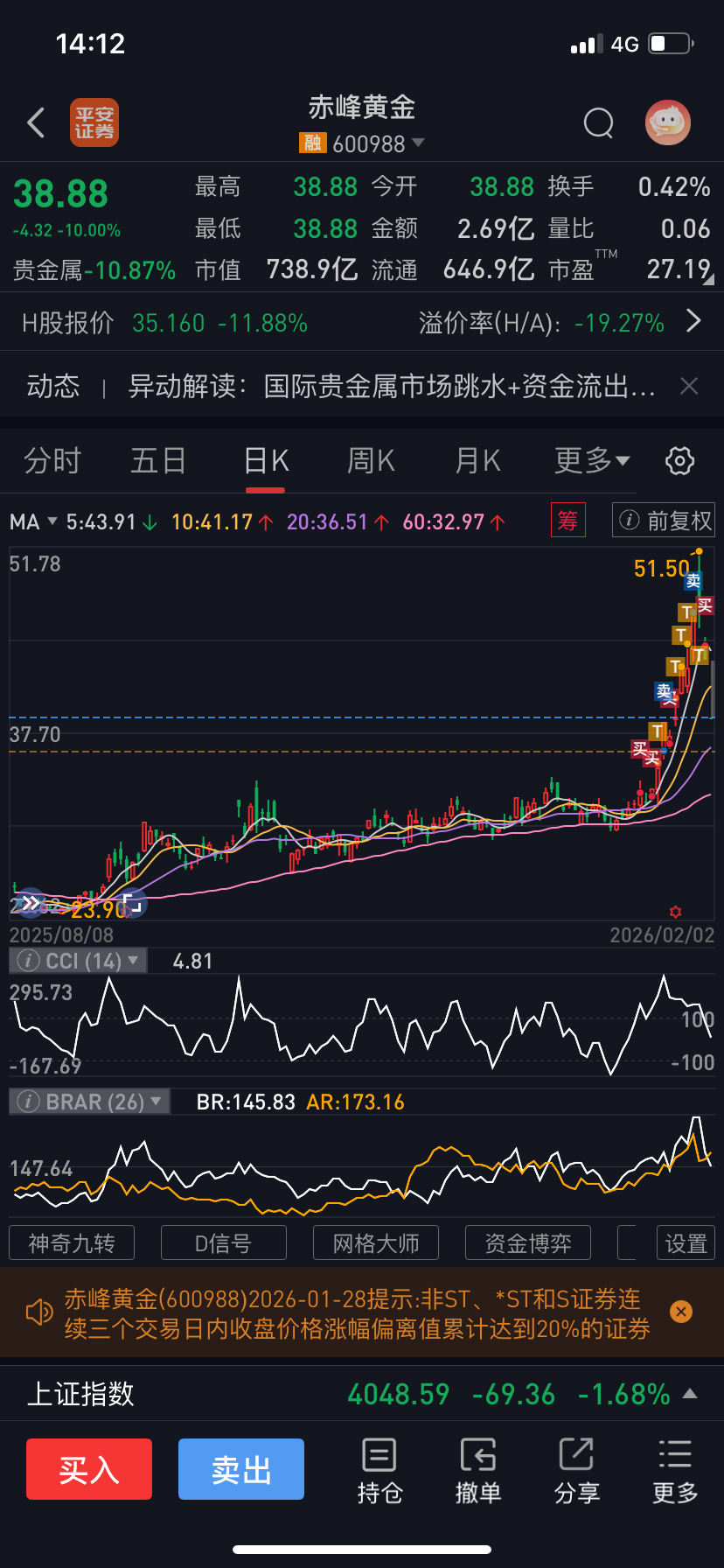Tap the blue 卖出 button
This screenshot has height=1568, width=724.
(241, 1469)
